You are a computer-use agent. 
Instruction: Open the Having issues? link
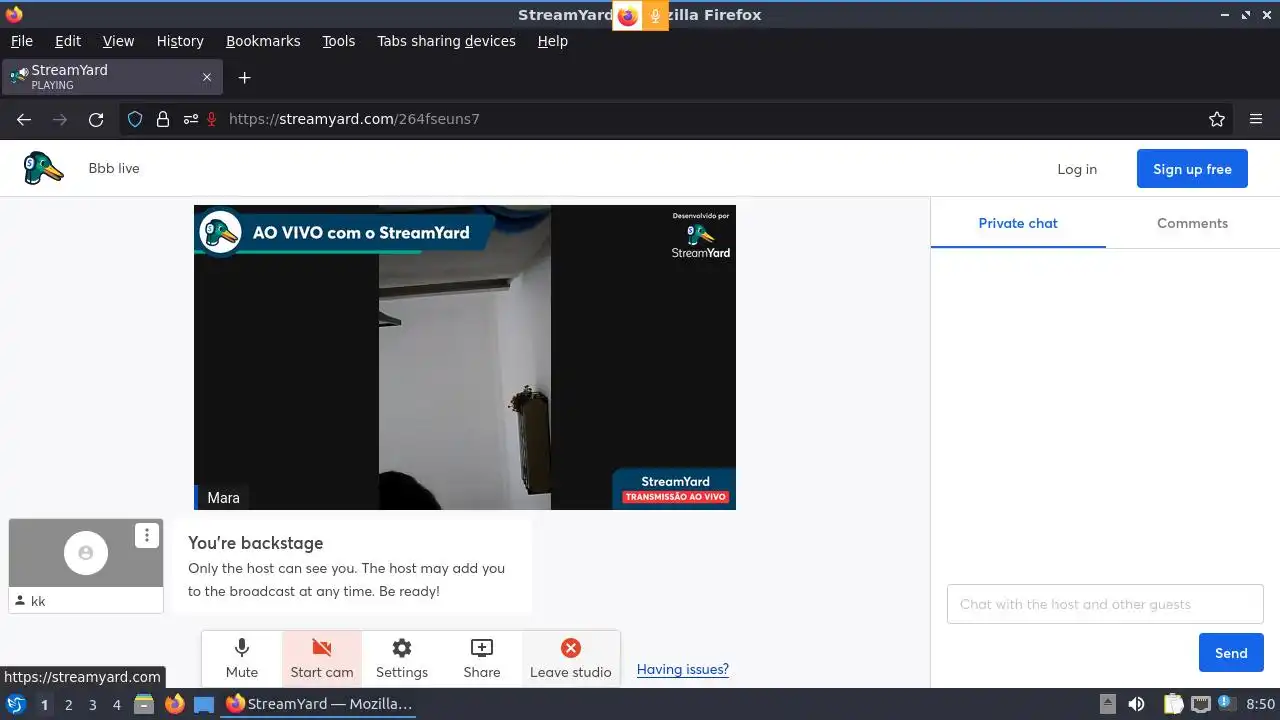pyautogui.click(x=683, y=669)
